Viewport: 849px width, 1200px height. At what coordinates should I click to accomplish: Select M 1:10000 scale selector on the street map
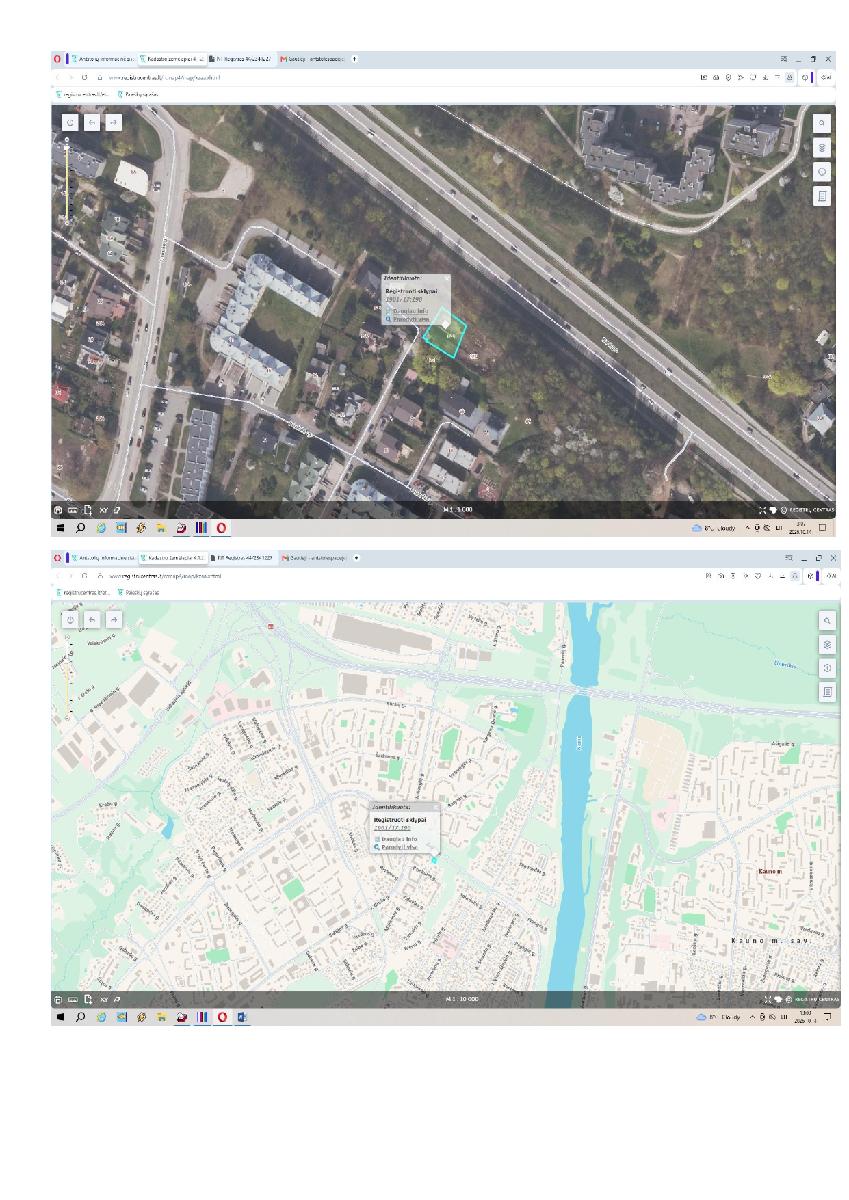click(462, 999)
